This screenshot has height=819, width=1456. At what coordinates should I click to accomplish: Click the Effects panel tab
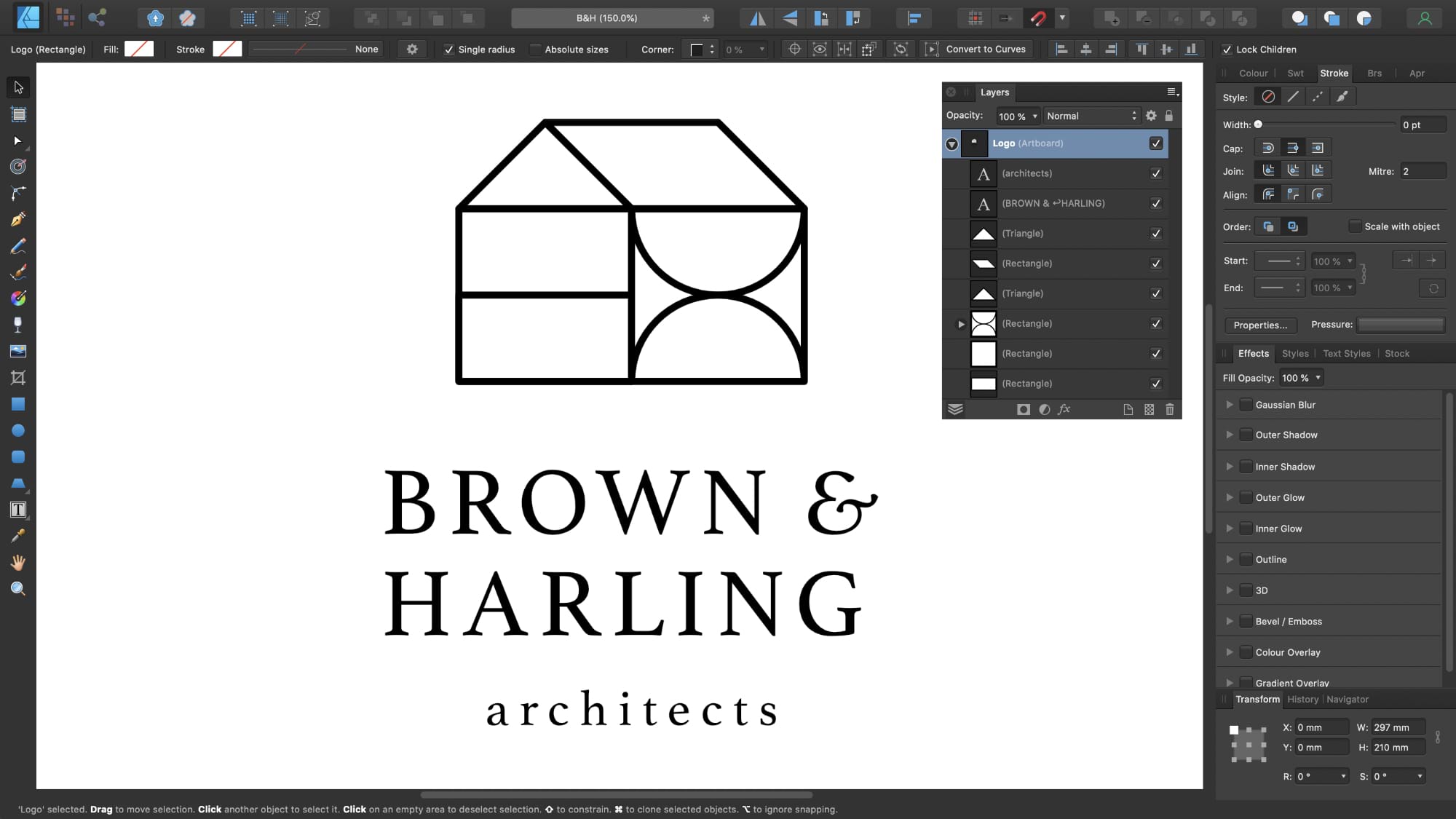coord(1254,353)
